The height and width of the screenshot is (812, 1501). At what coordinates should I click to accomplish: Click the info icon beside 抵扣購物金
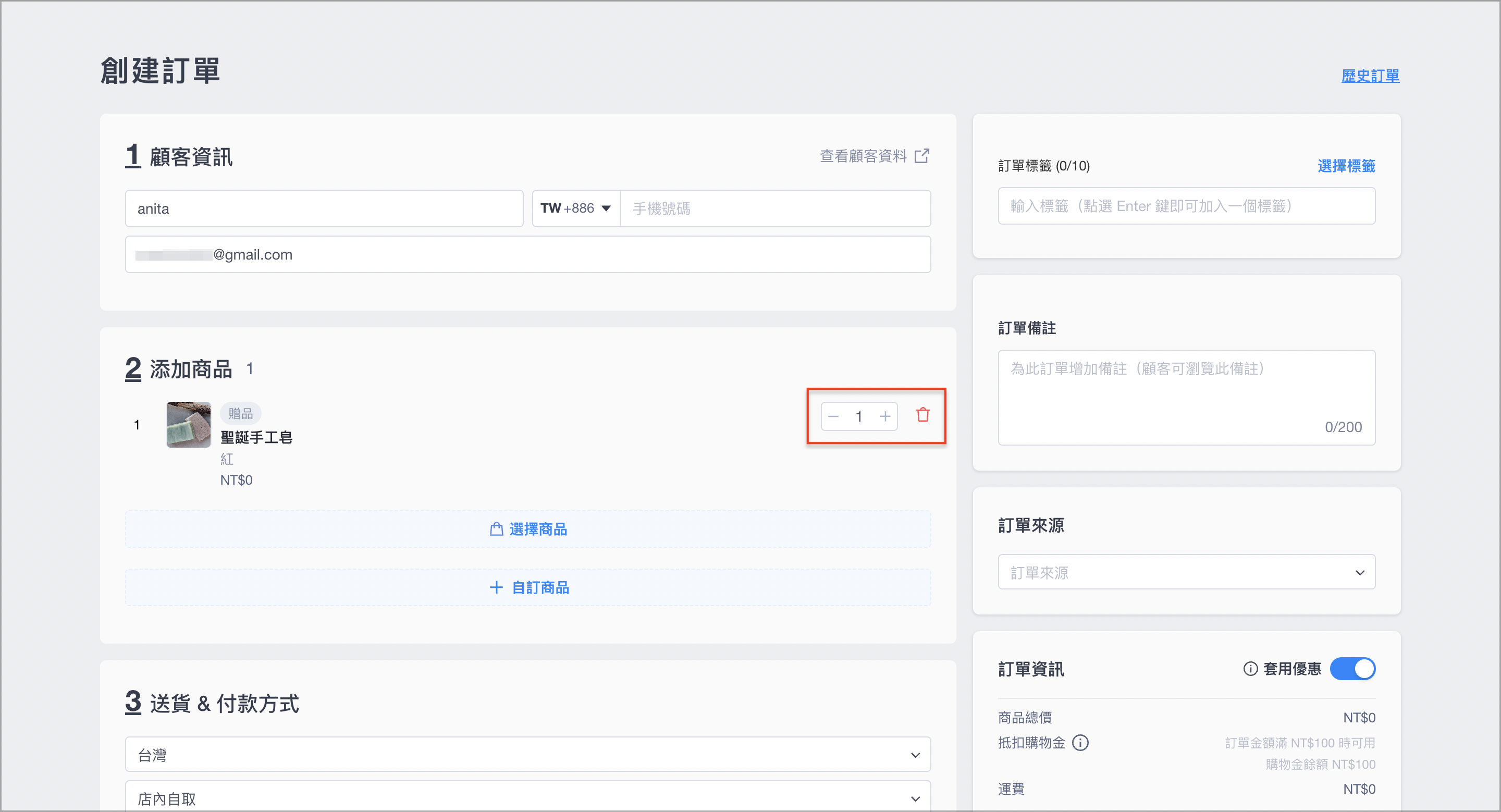tap(1080, 743)
